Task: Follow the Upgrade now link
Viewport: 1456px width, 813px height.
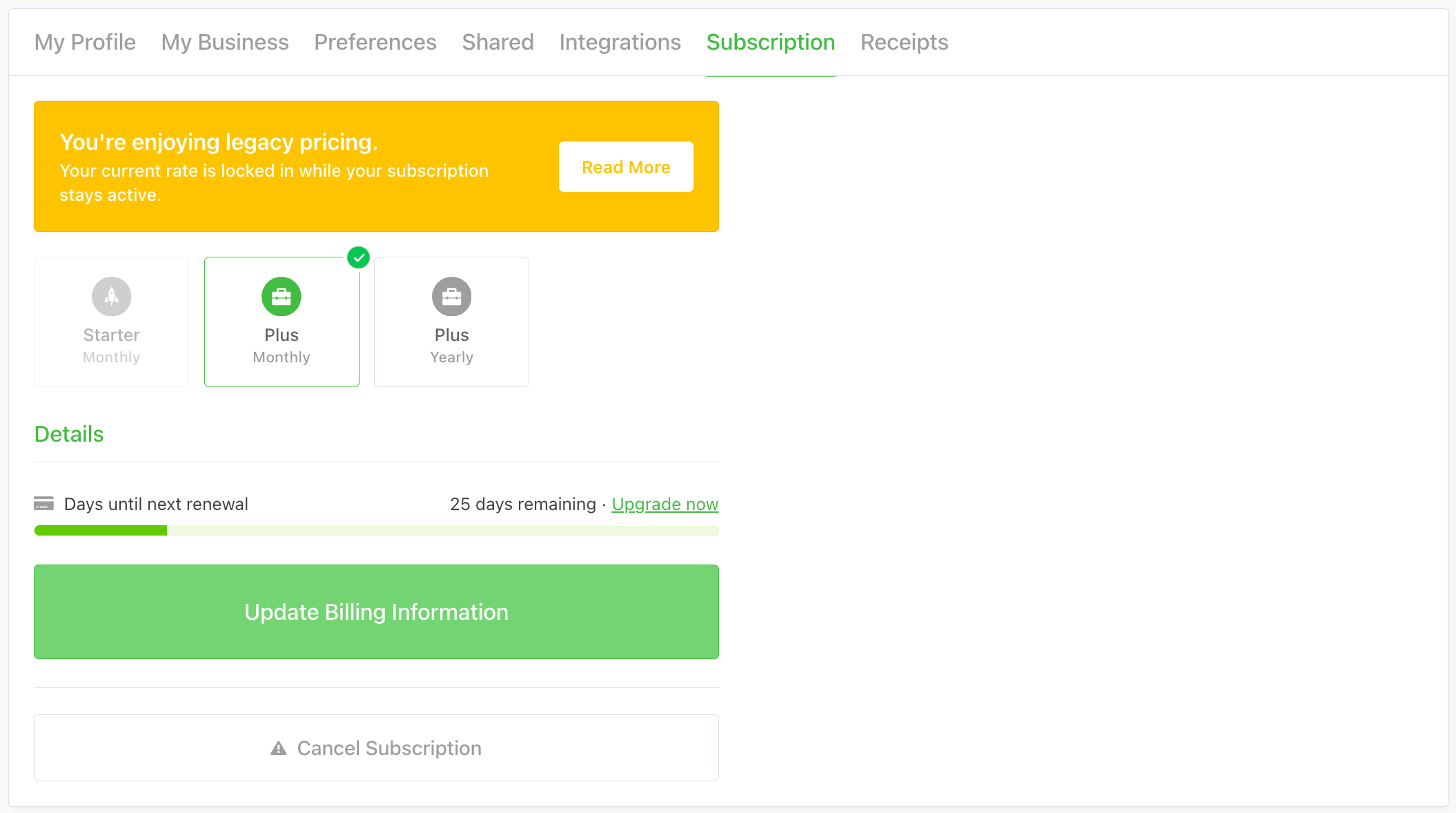Action: 665,505
